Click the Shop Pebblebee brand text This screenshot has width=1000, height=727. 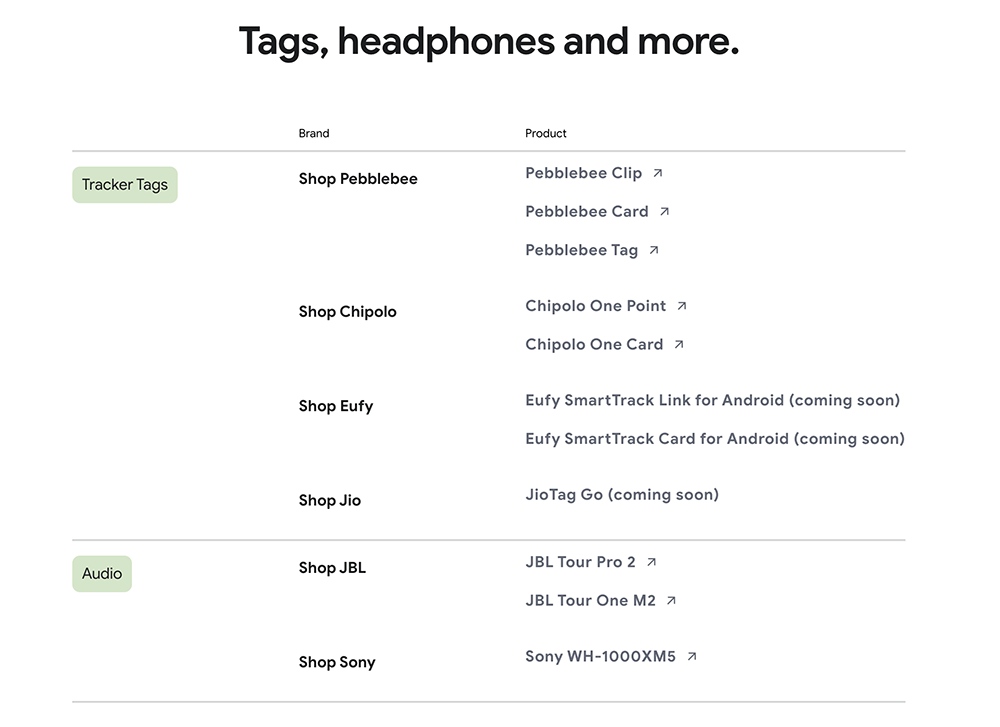358,179
